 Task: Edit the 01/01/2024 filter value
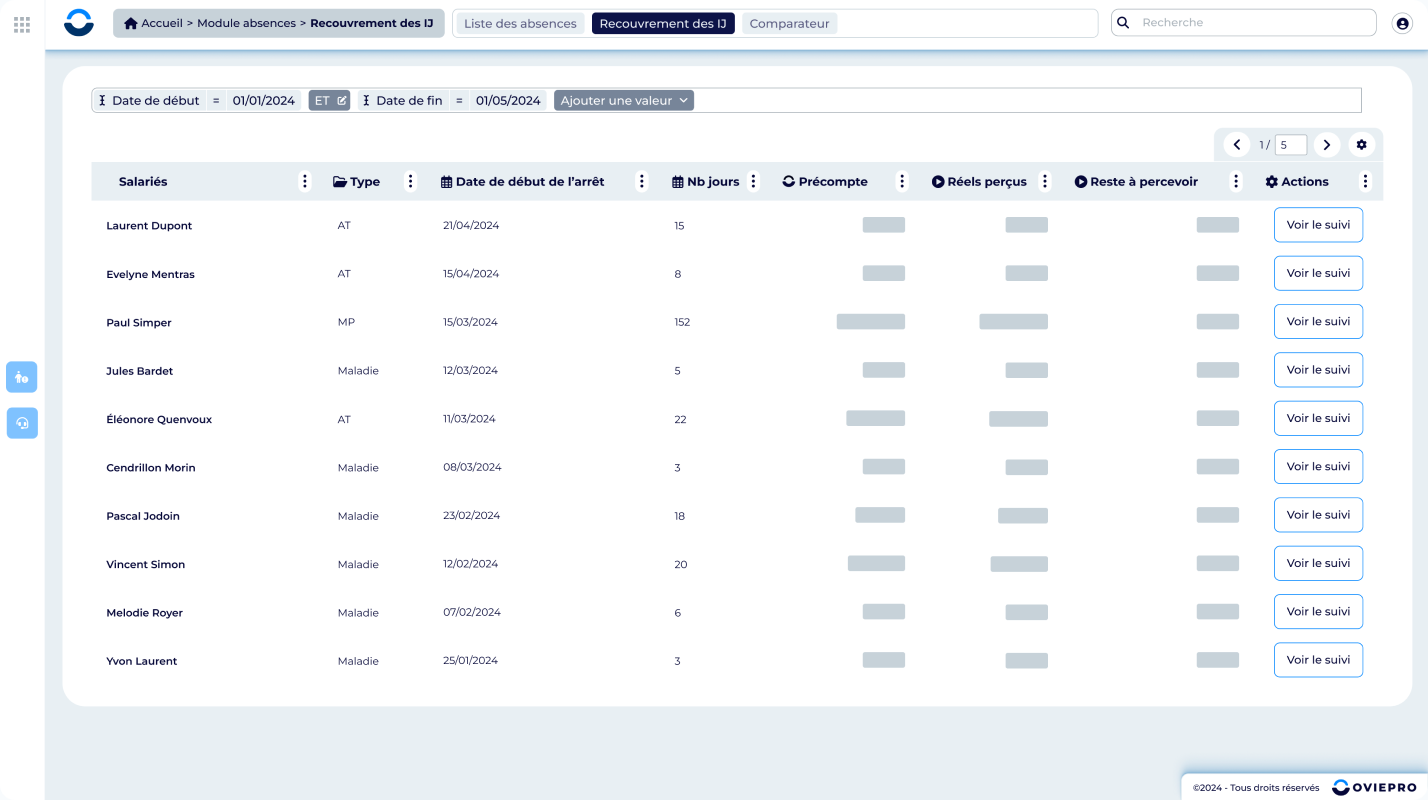point(264,100)
